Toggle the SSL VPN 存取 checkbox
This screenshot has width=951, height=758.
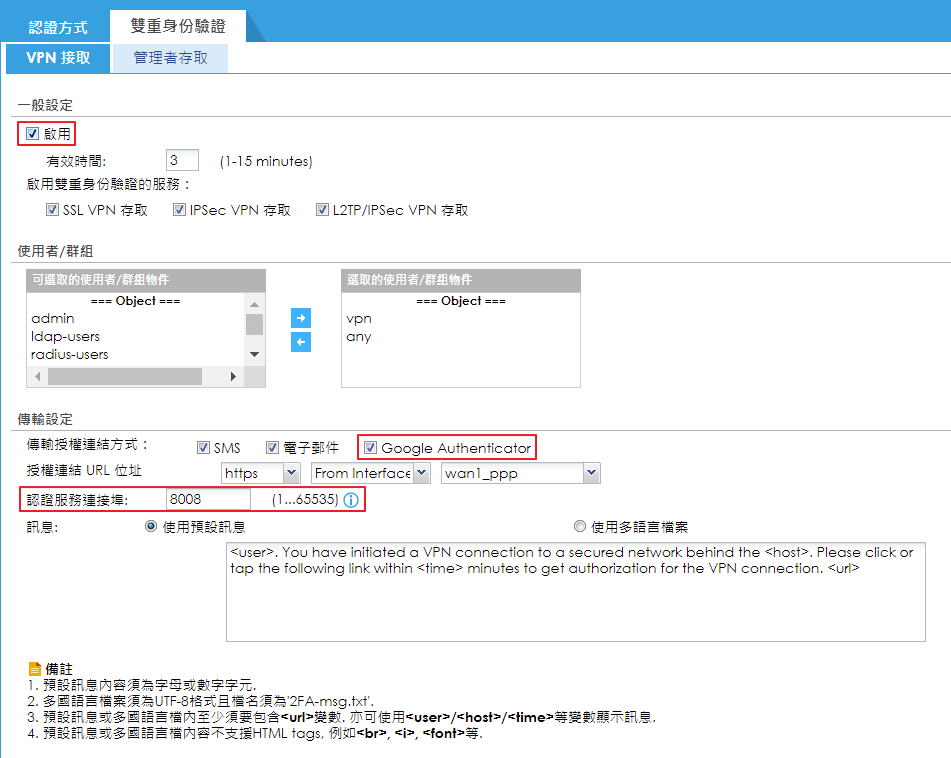point(52,210)
